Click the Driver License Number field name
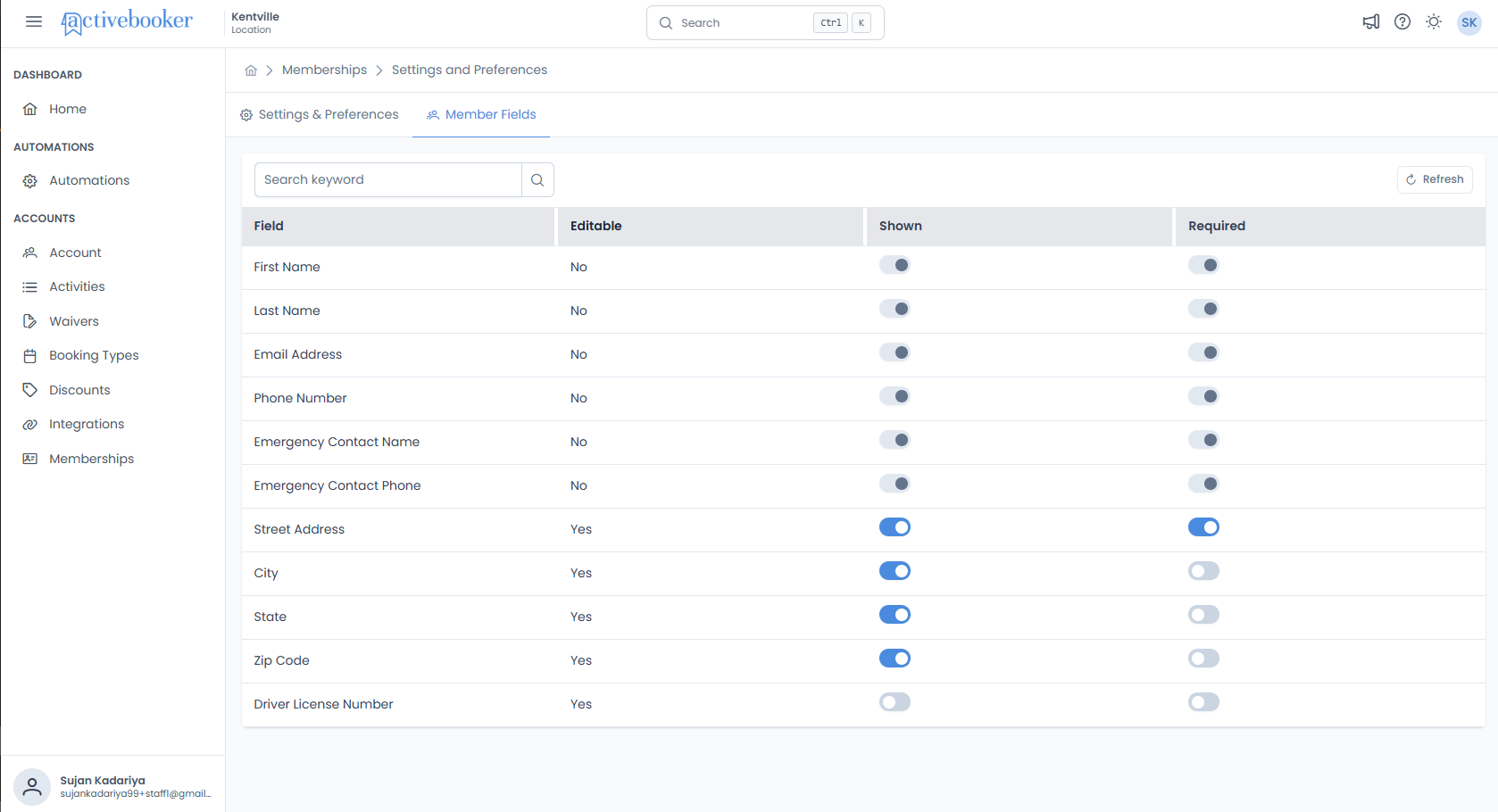This screenshot has width=1498, height=812. (x=323, y=704)
